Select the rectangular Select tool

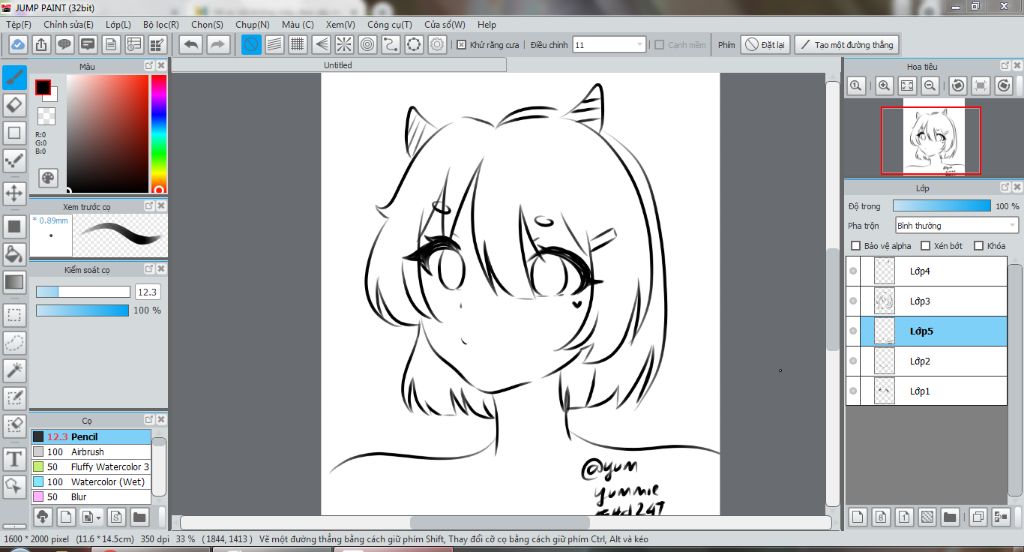(14, 315)
